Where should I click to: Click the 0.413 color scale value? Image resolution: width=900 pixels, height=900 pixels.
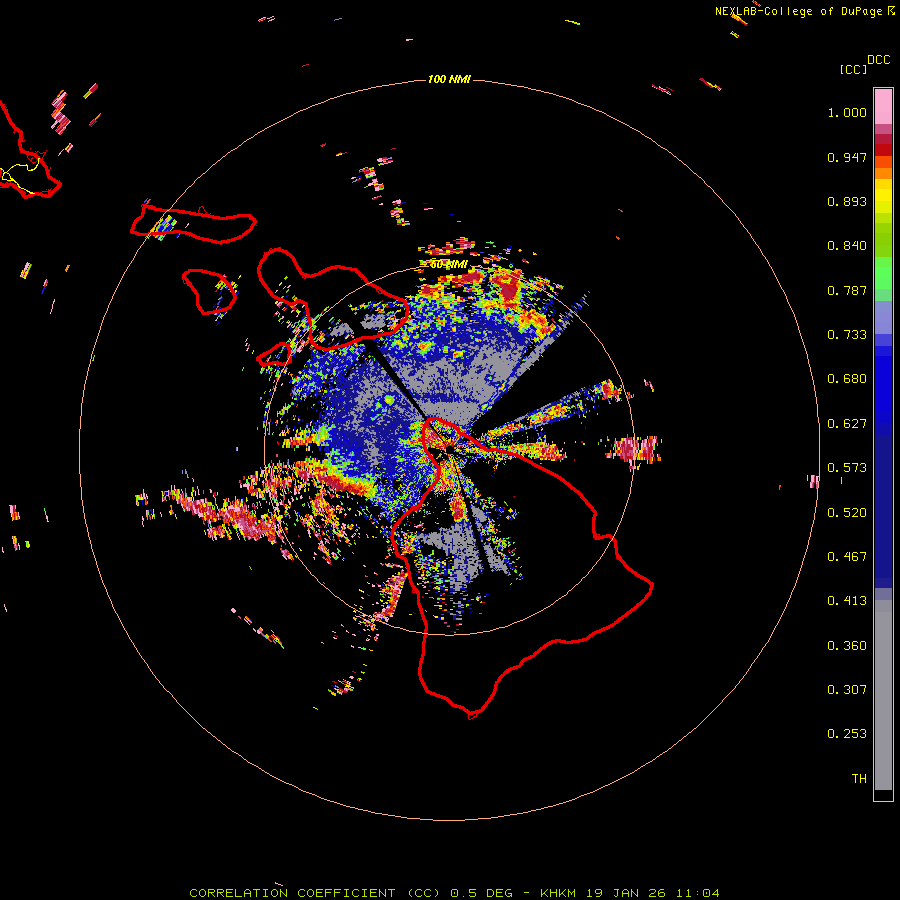[847, 601]
